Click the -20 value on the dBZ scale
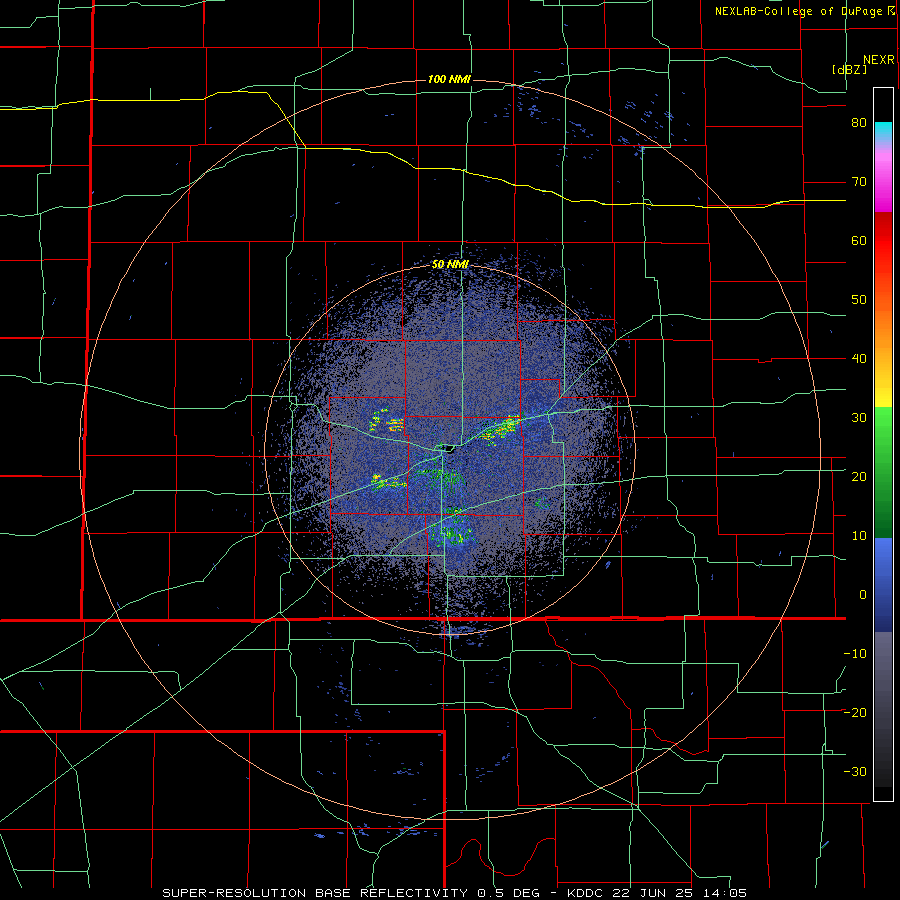 (x=855, y=713)
